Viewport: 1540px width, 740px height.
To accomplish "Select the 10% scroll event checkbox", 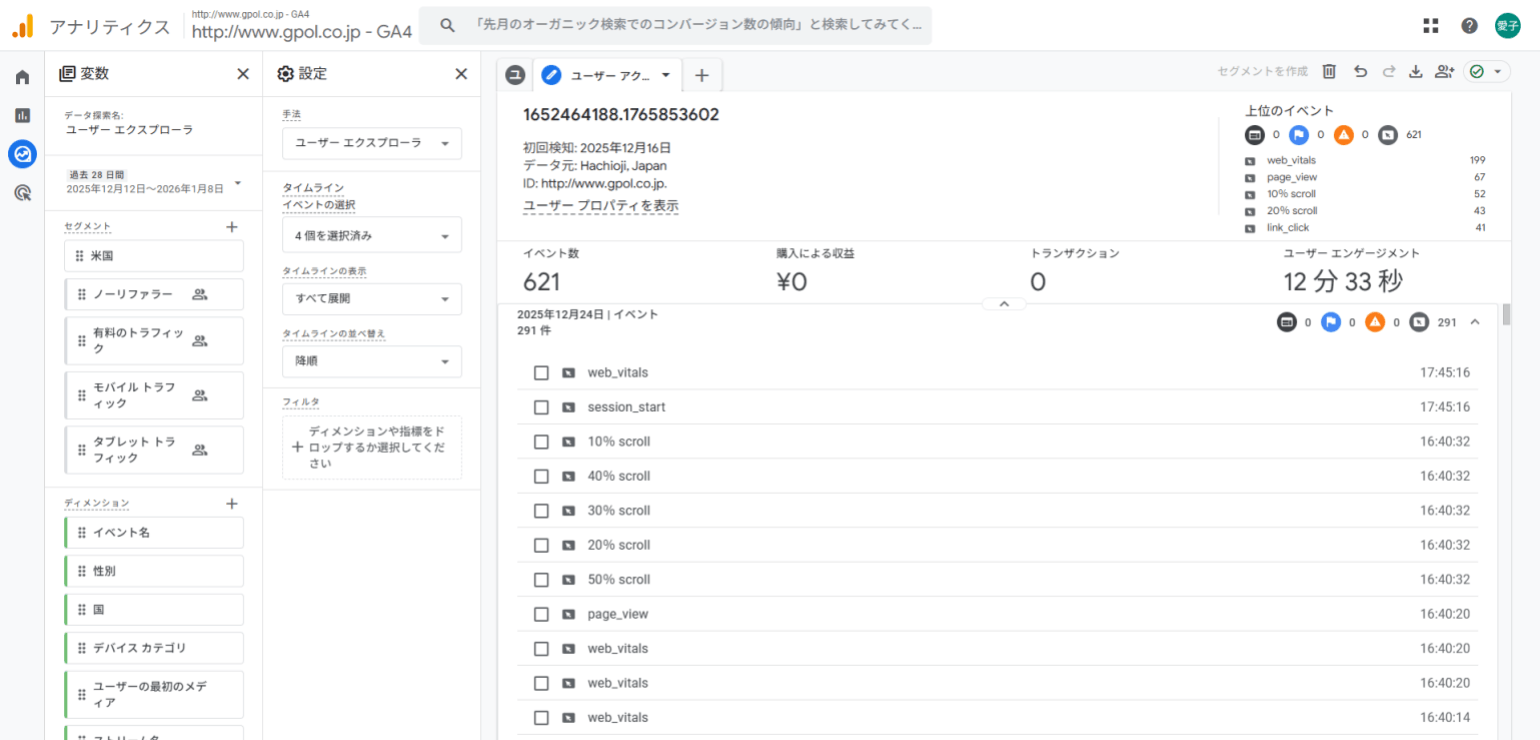I will tap(541, 442).
